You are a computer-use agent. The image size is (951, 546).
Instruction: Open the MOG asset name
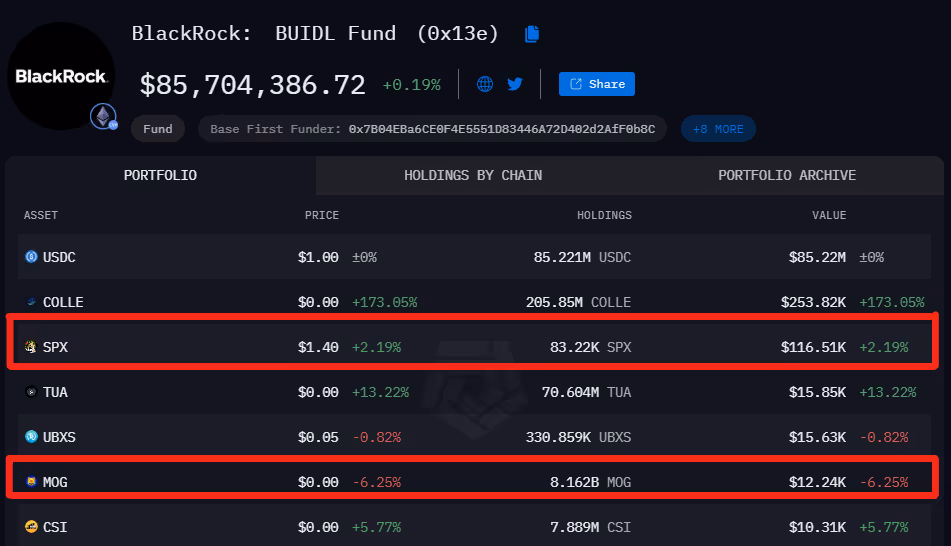(55, 482)
